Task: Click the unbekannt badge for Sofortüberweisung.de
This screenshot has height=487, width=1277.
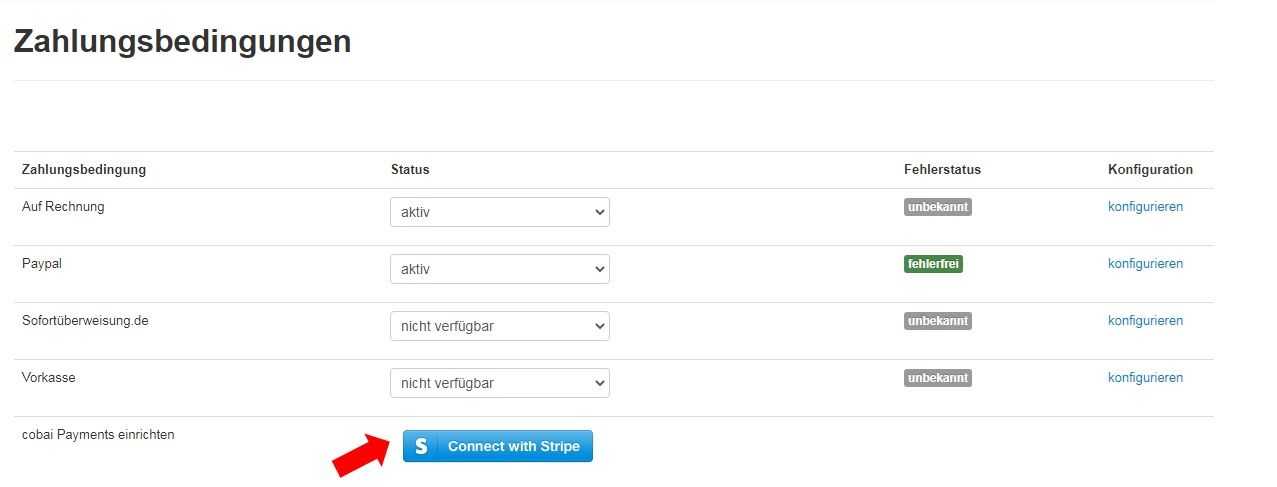Action: click(938, 321)
